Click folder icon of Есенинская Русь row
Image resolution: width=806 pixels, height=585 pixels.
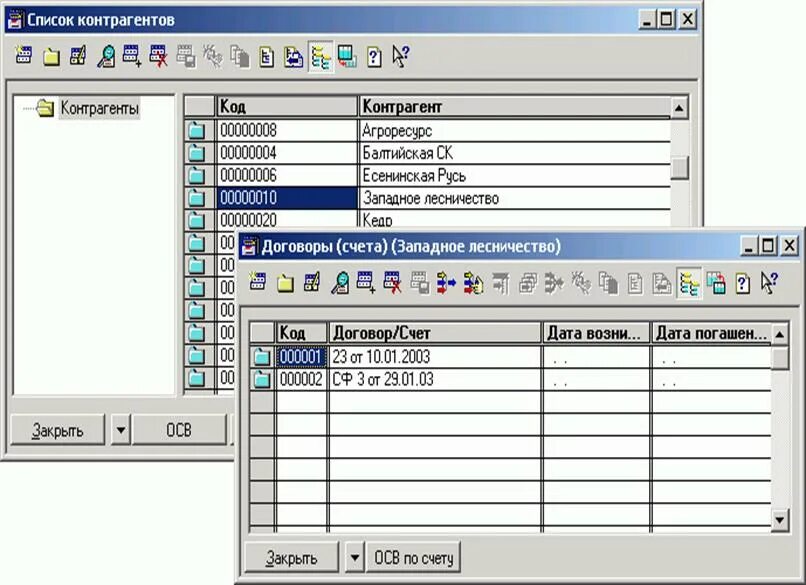pos(196,176)
